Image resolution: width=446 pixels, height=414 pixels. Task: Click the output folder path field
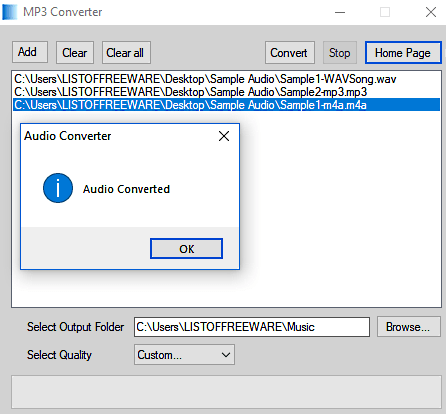click(x=252, y=327)
